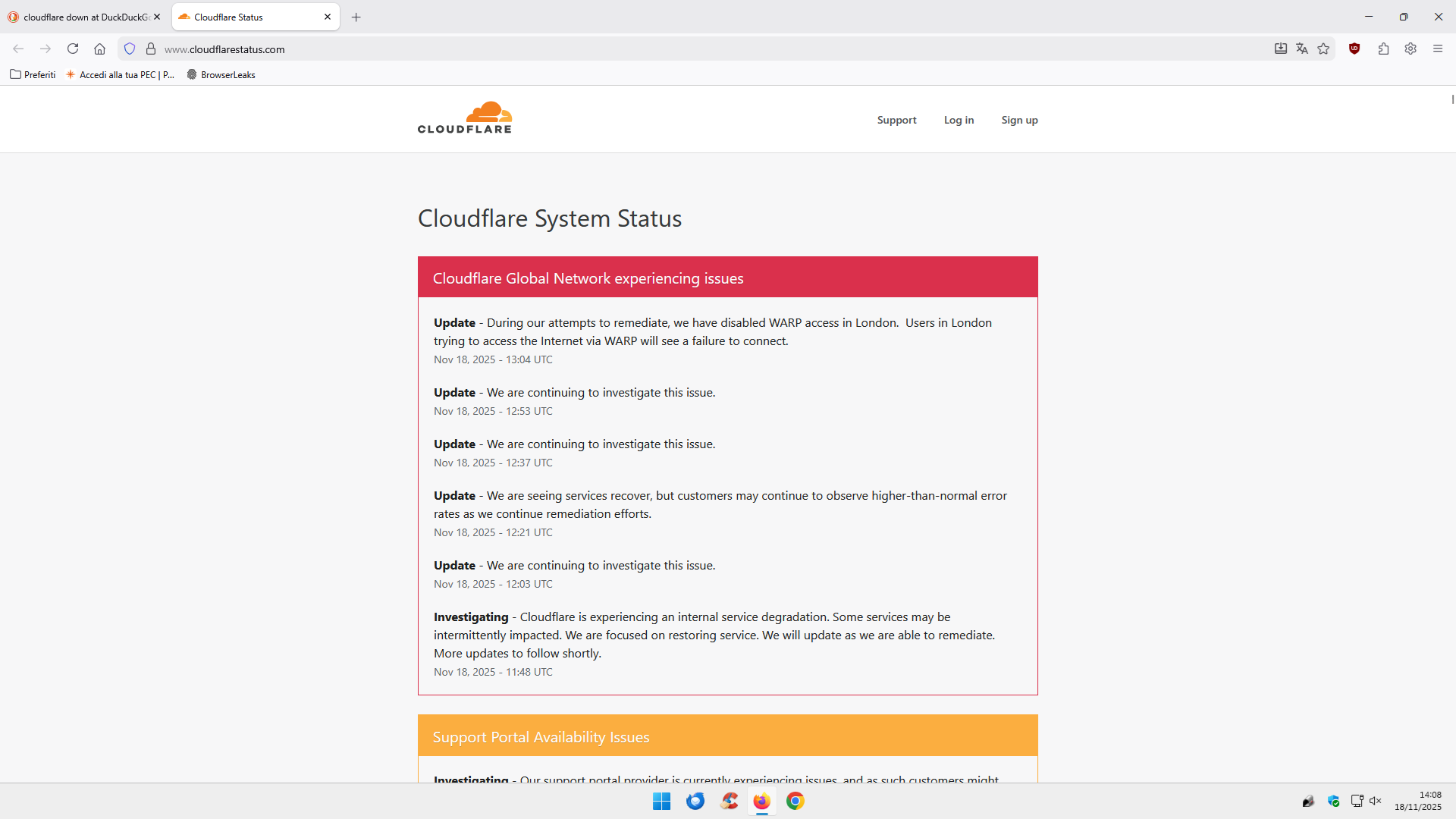
Task: Click the Cloudflare logo
Action: (x=465, y=118)
